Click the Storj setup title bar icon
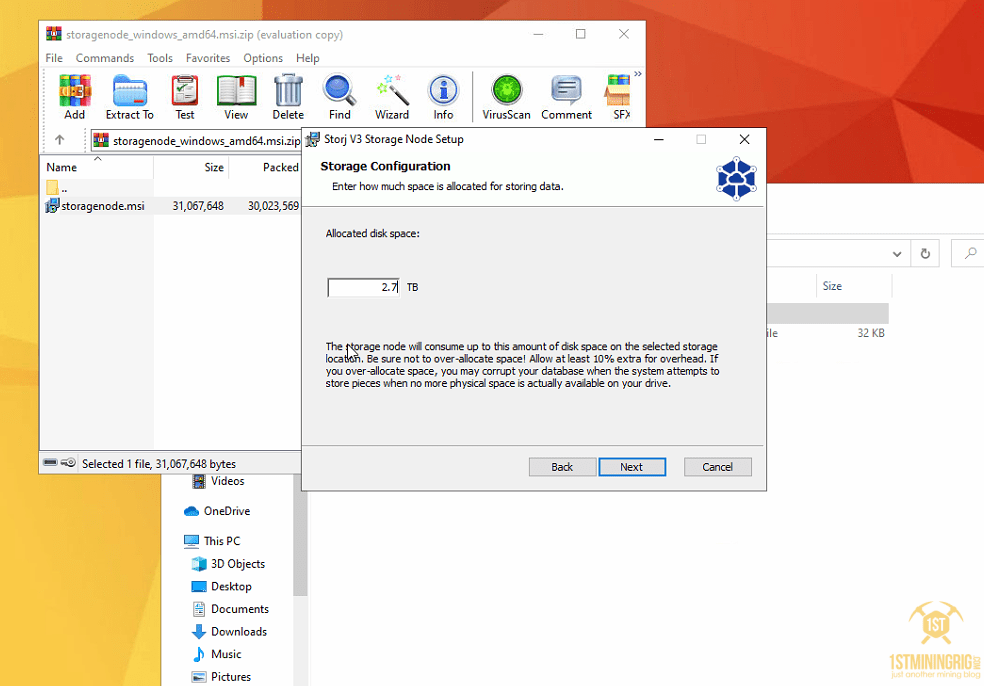The width and height of the screenshot is (984, 686). [312, 139]
